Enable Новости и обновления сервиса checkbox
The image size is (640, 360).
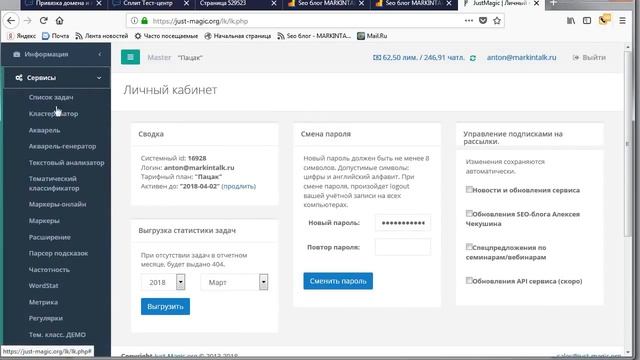(469, 189)
